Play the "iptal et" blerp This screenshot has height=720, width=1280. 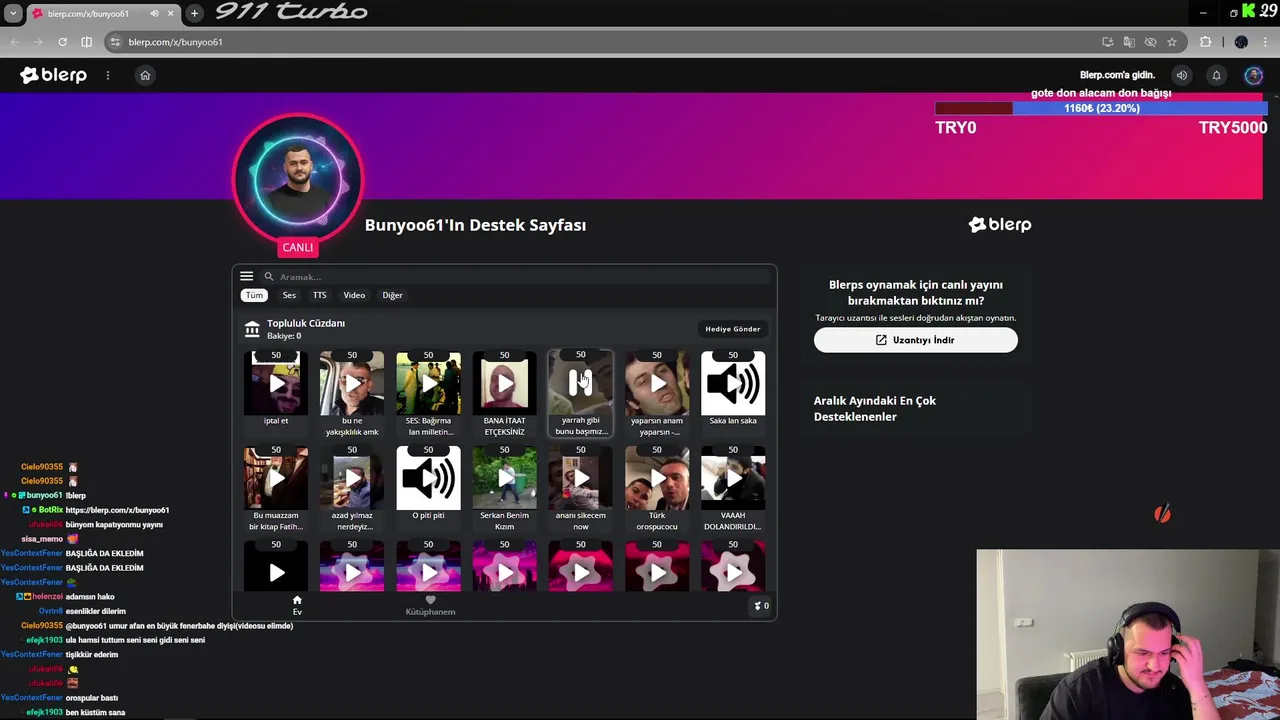(276, 382)
